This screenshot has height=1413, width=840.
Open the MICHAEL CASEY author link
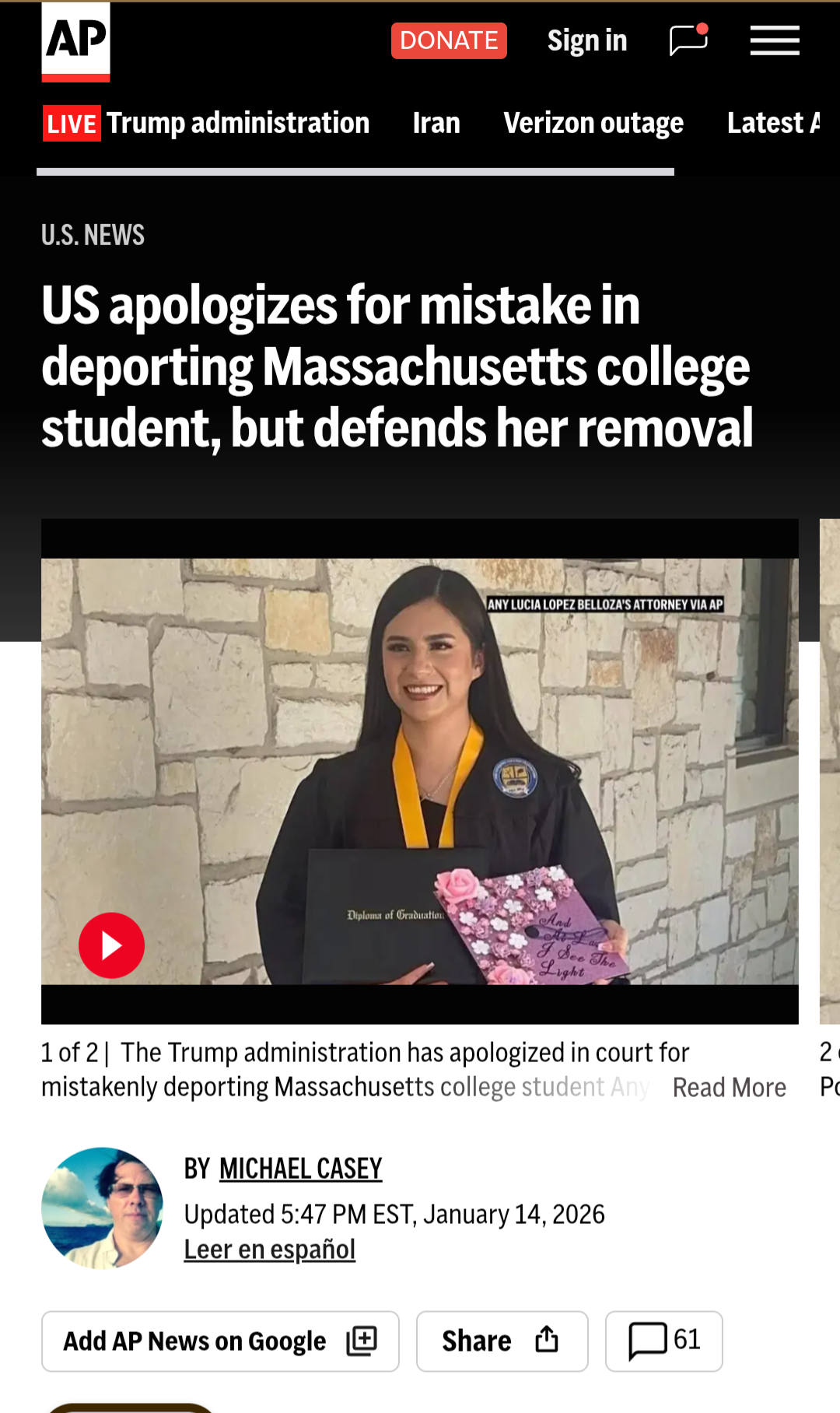(300, 1169)
